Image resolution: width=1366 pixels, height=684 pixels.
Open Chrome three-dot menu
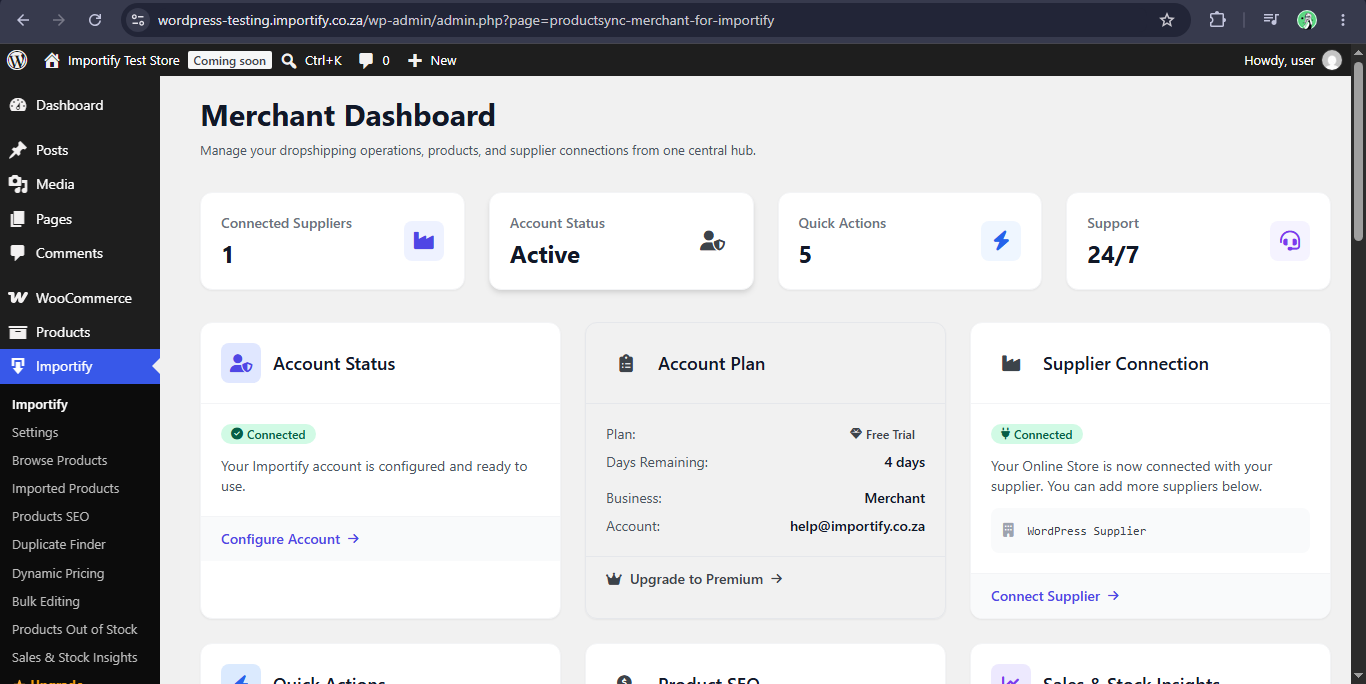click(1341, 20)
